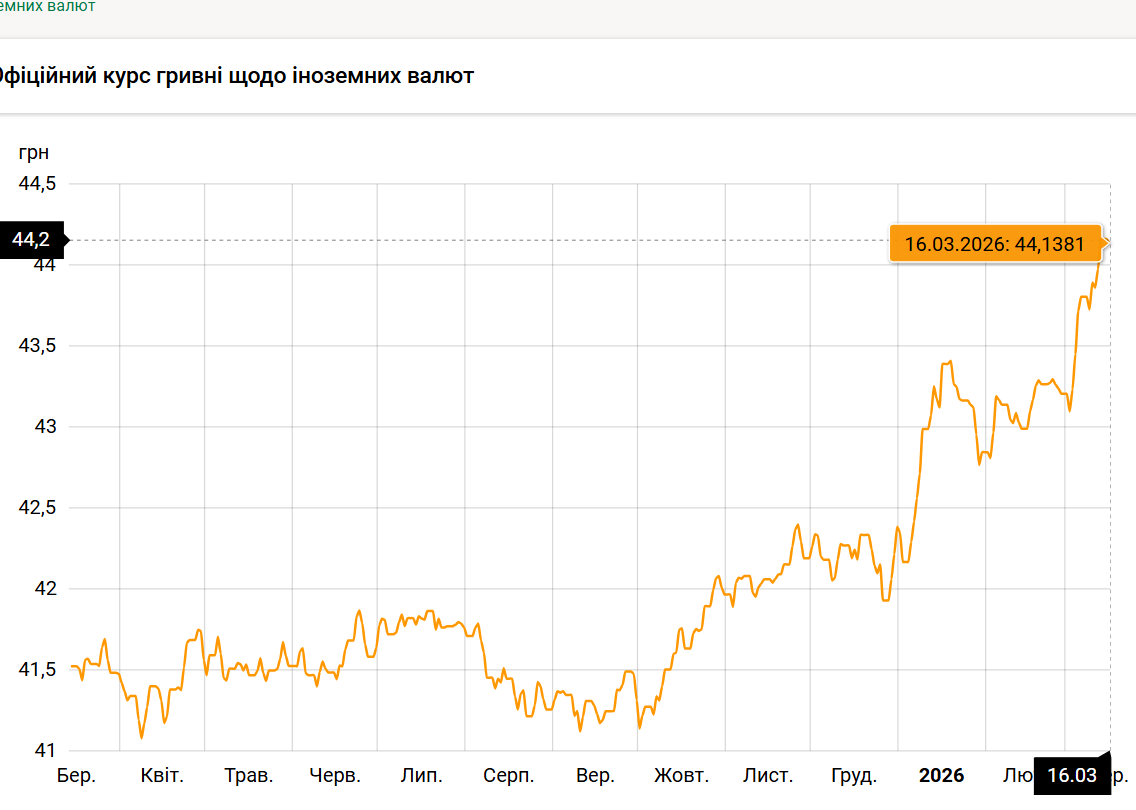Select the "Груд." month axis label
1136x810 pixels.
pyautogui.click(x=854, y=776)
